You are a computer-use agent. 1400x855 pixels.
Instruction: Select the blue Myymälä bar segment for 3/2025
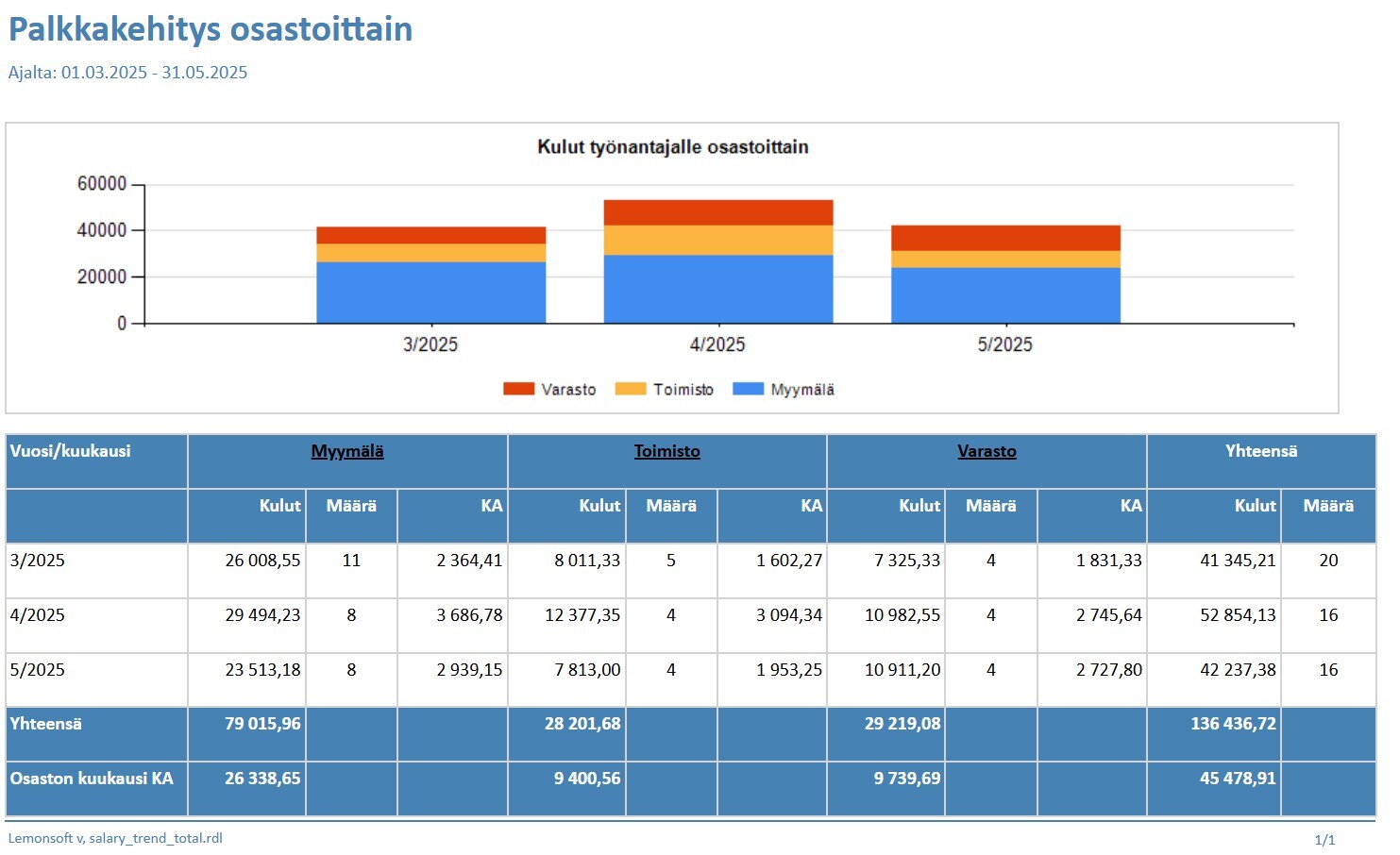[x=430, y=293]
